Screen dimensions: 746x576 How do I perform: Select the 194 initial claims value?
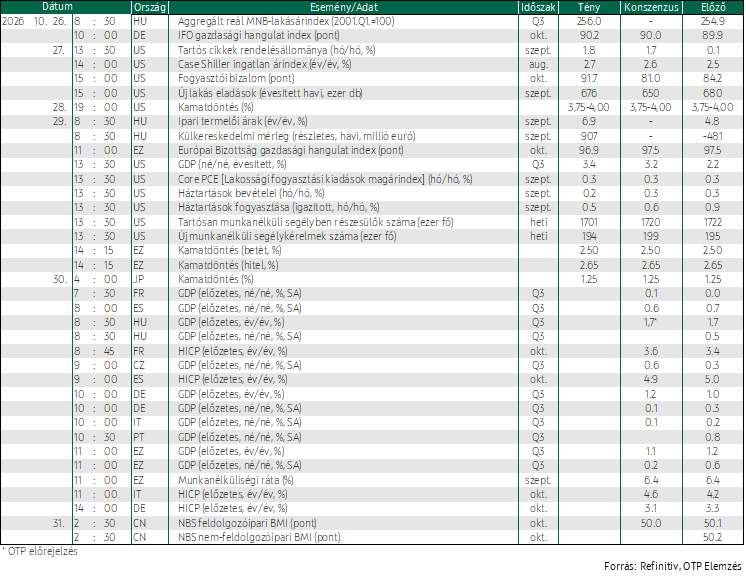point(589,236)
